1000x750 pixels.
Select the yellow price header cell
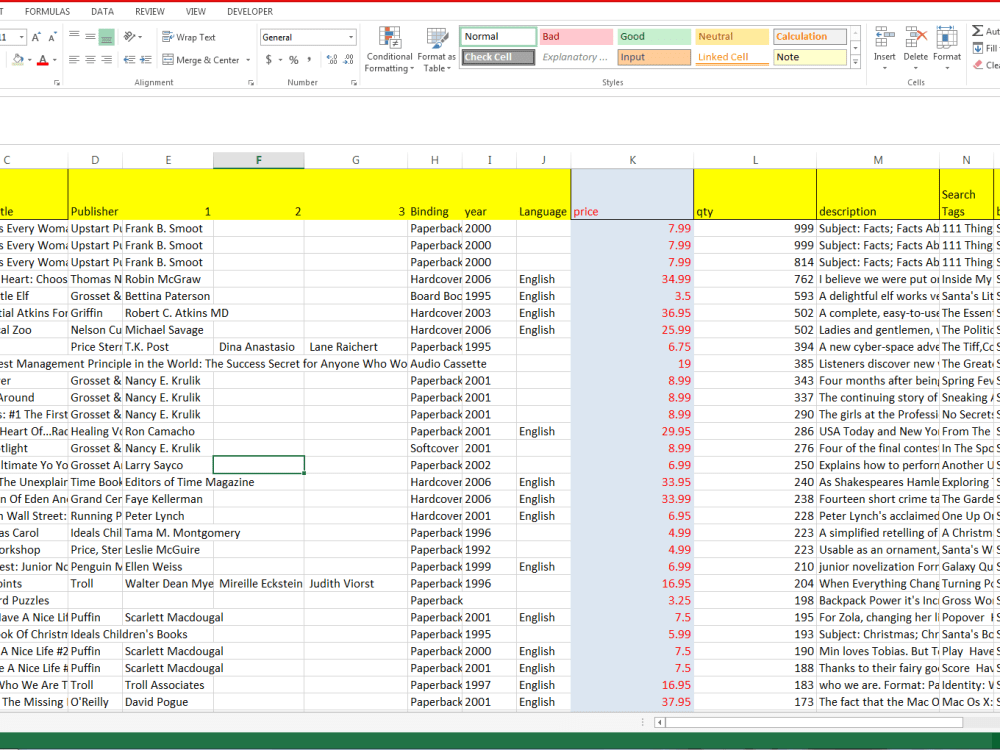click(x=632, y=195)
